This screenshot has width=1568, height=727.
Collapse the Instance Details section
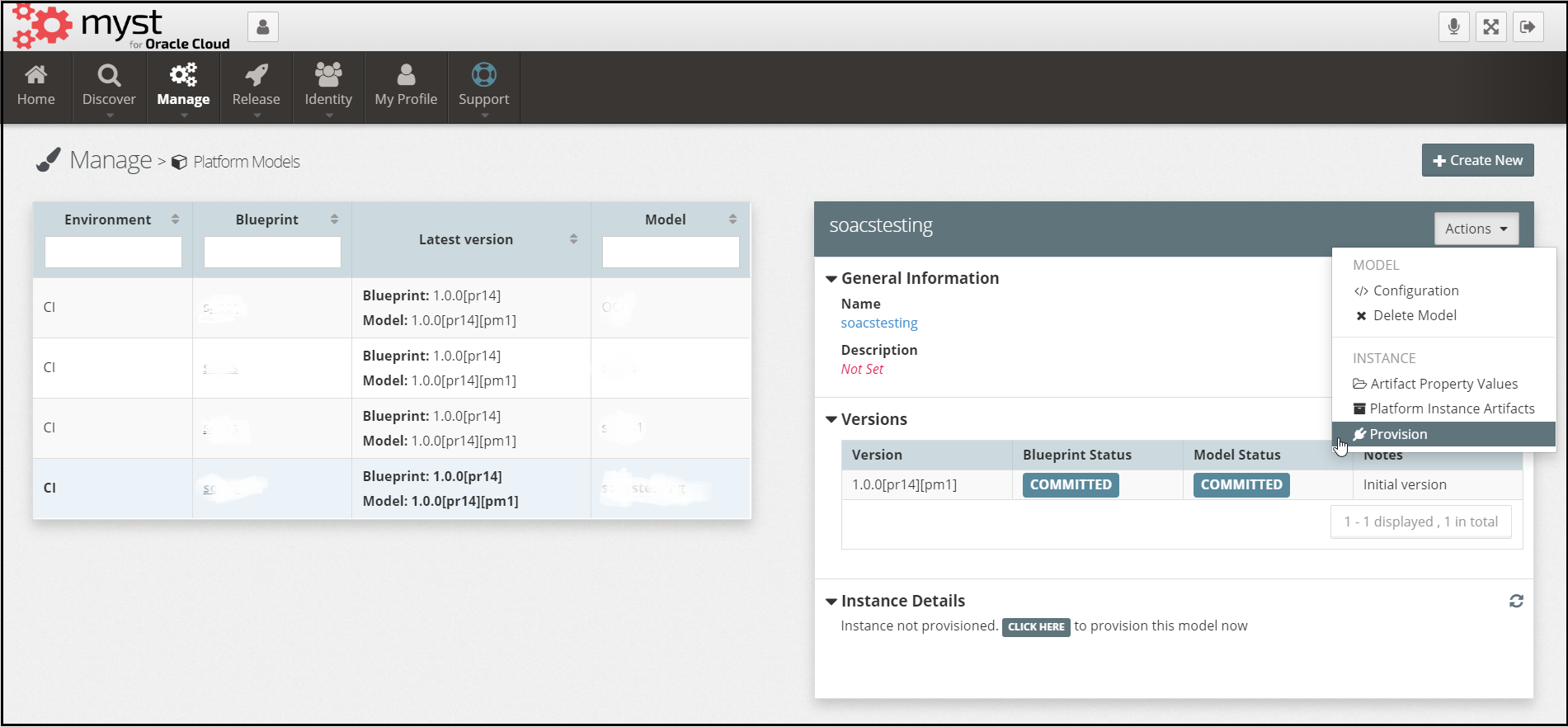coord(831,602)
